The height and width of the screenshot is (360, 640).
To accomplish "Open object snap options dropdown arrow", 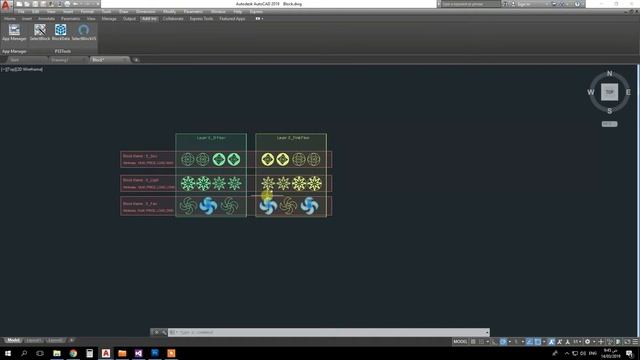I will [544, 342].
